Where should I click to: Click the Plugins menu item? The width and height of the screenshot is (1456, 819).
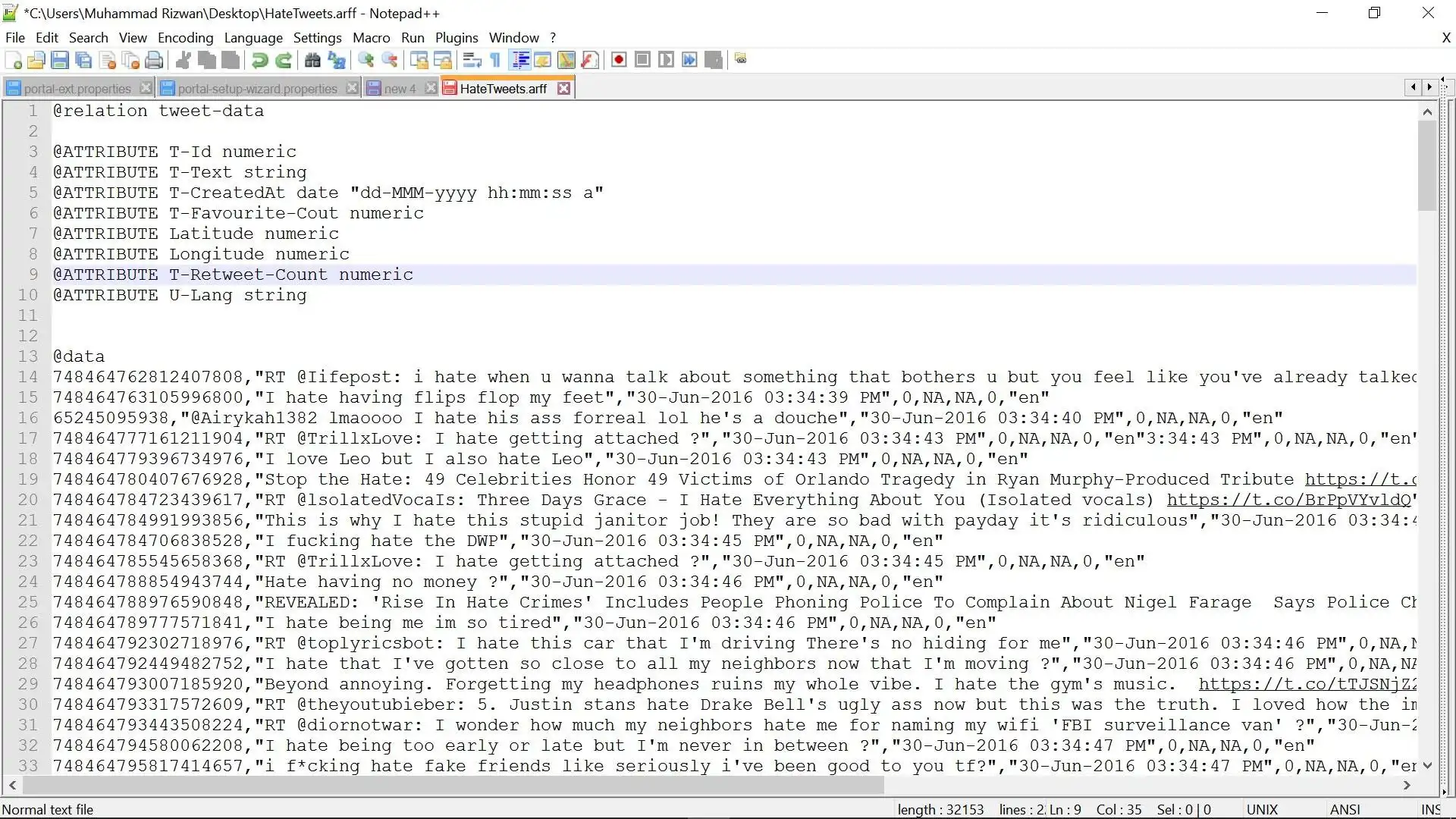456,37
